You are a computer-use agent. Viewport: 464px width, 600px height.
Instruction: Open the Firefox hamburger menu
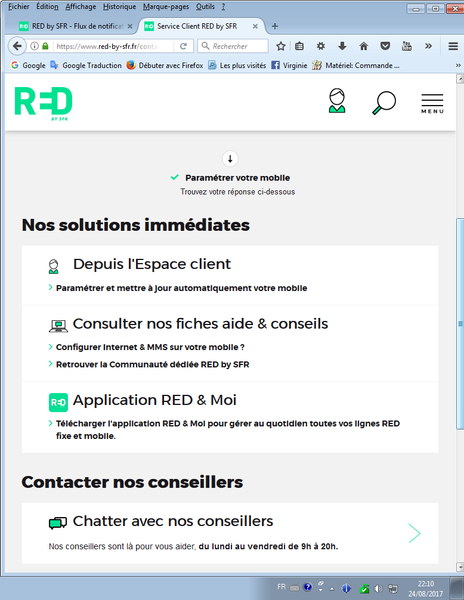[x=453, y=46]
